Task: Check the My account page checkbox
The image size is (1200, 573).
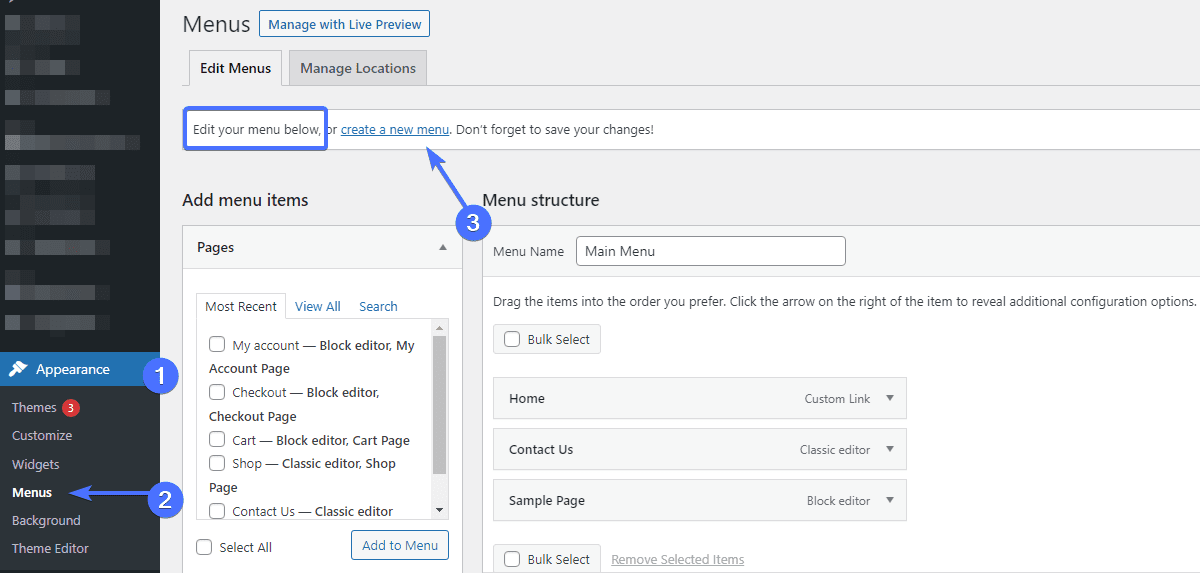Action: click(x=217, y=344)
